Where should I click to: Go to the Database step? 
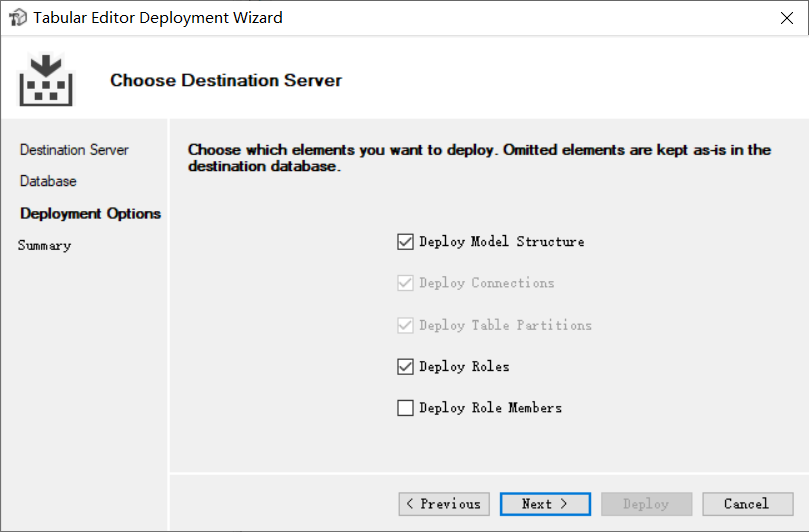48,181
